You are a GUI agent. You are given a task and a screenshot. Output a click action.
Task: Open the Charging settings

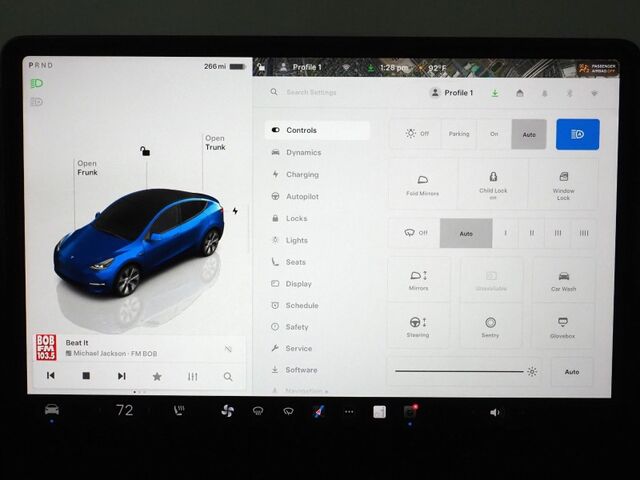pos(296,174)
